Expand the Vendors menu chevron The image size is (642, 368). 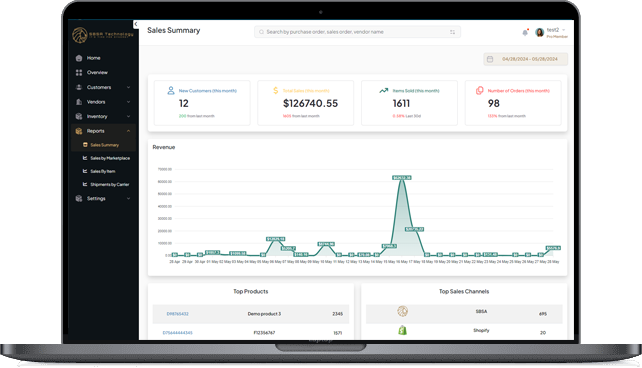pyautogui.click(x=129, y=102)
